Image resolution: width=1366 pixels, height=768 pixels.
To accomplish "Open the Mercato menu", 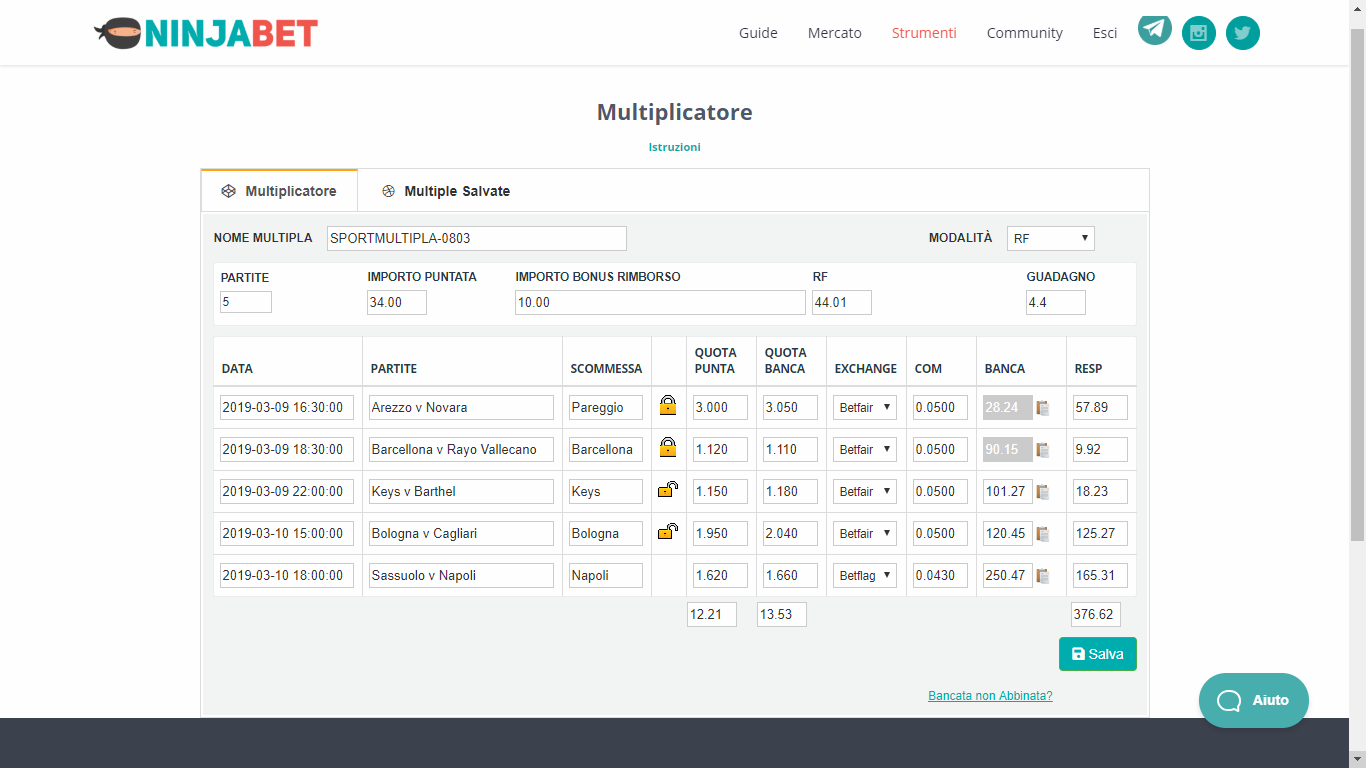I will coord(835,33).
